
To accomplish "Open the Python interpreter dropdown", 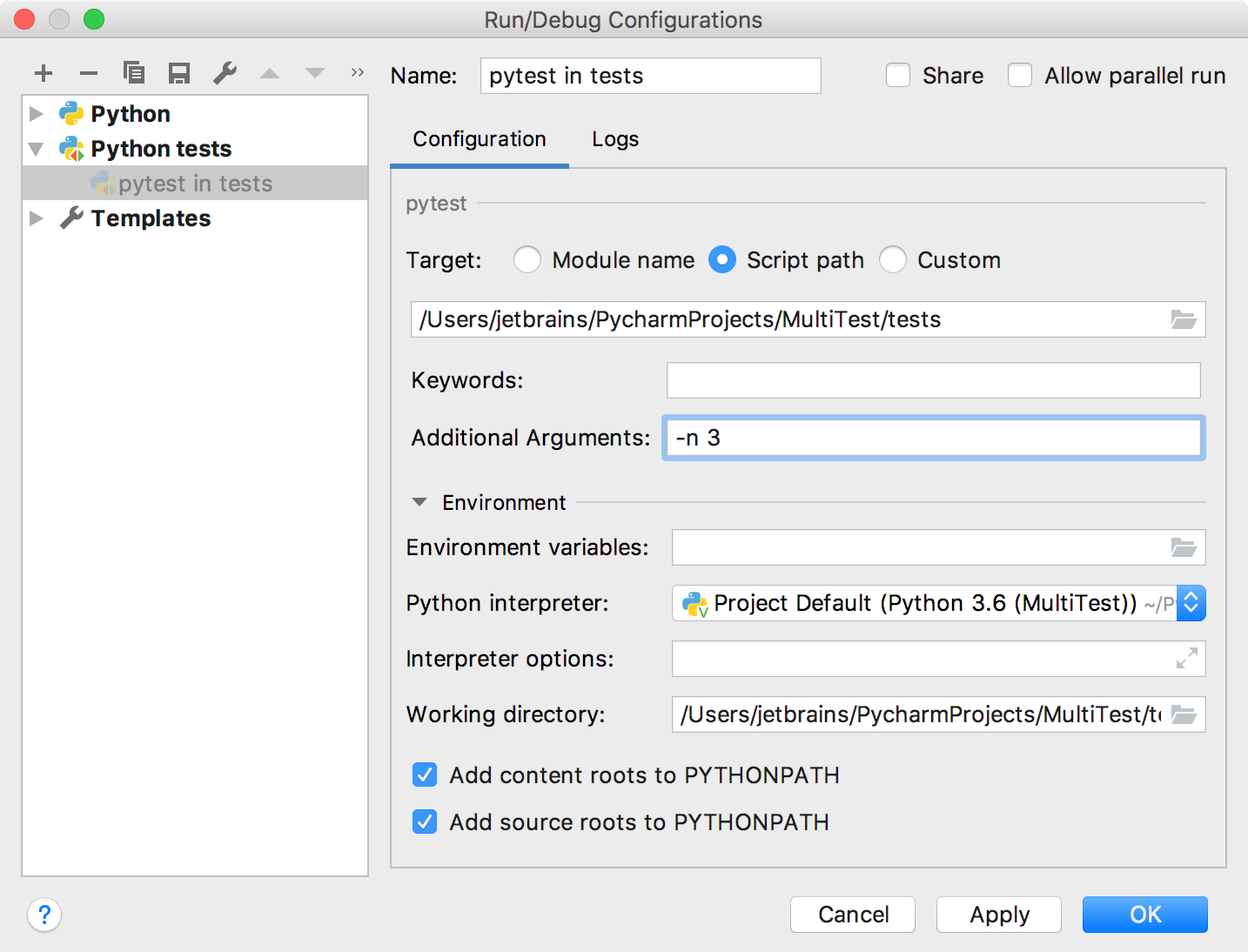I will point(1190,603).
